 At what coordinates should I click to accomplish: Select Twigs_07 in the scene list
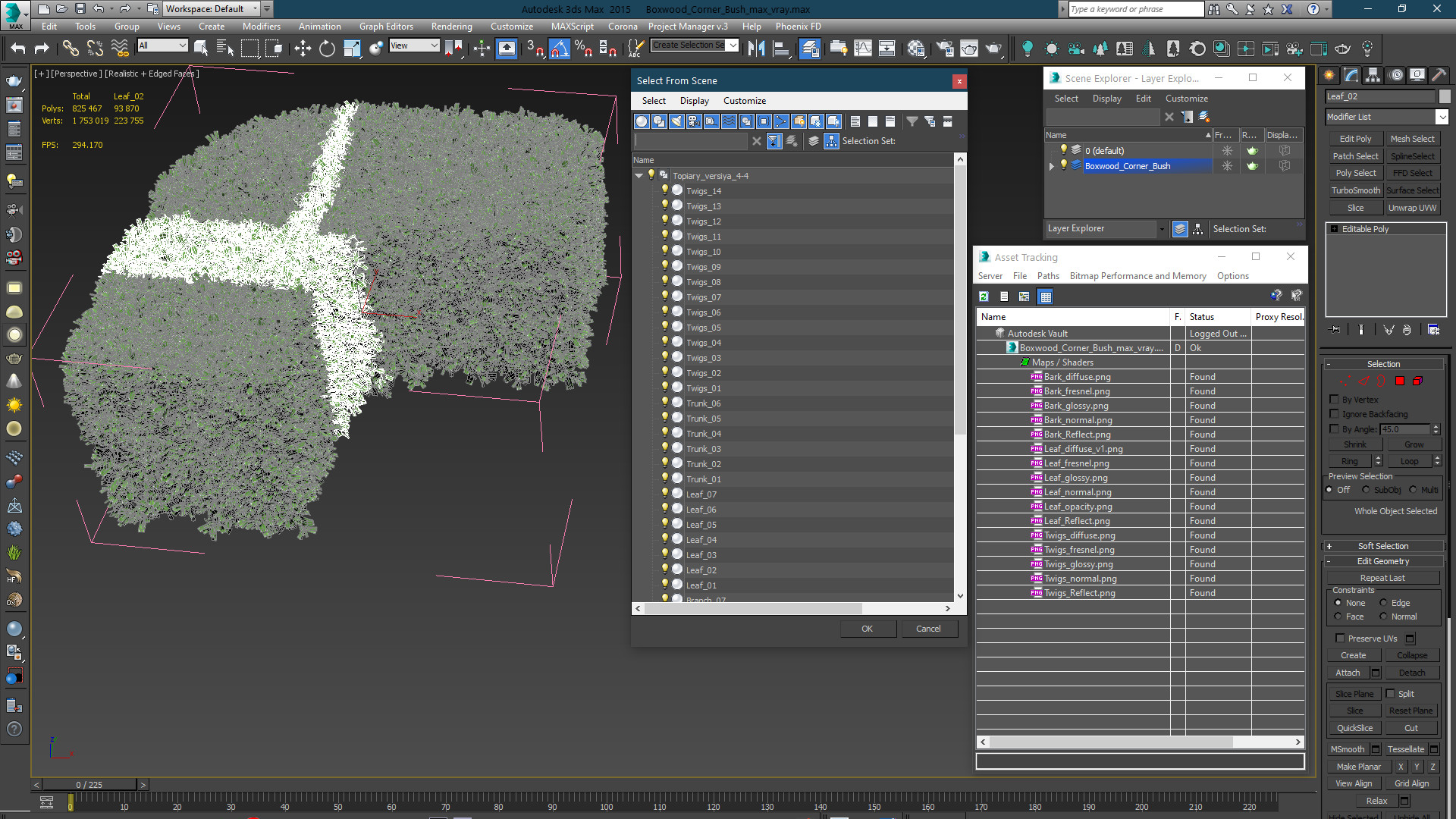[703, 297]
